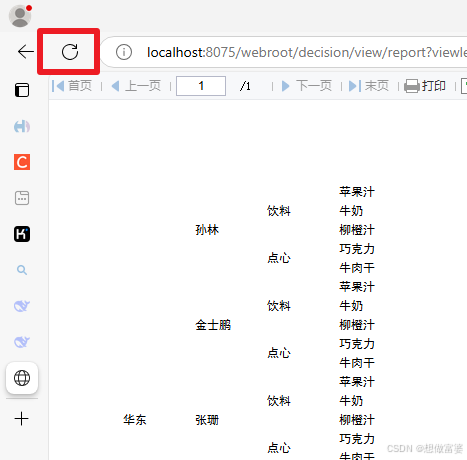The width and height of the screenshot is (467, 460).
Task: Click 巧克力 in 张珊's rows
Action: (357, 439)
